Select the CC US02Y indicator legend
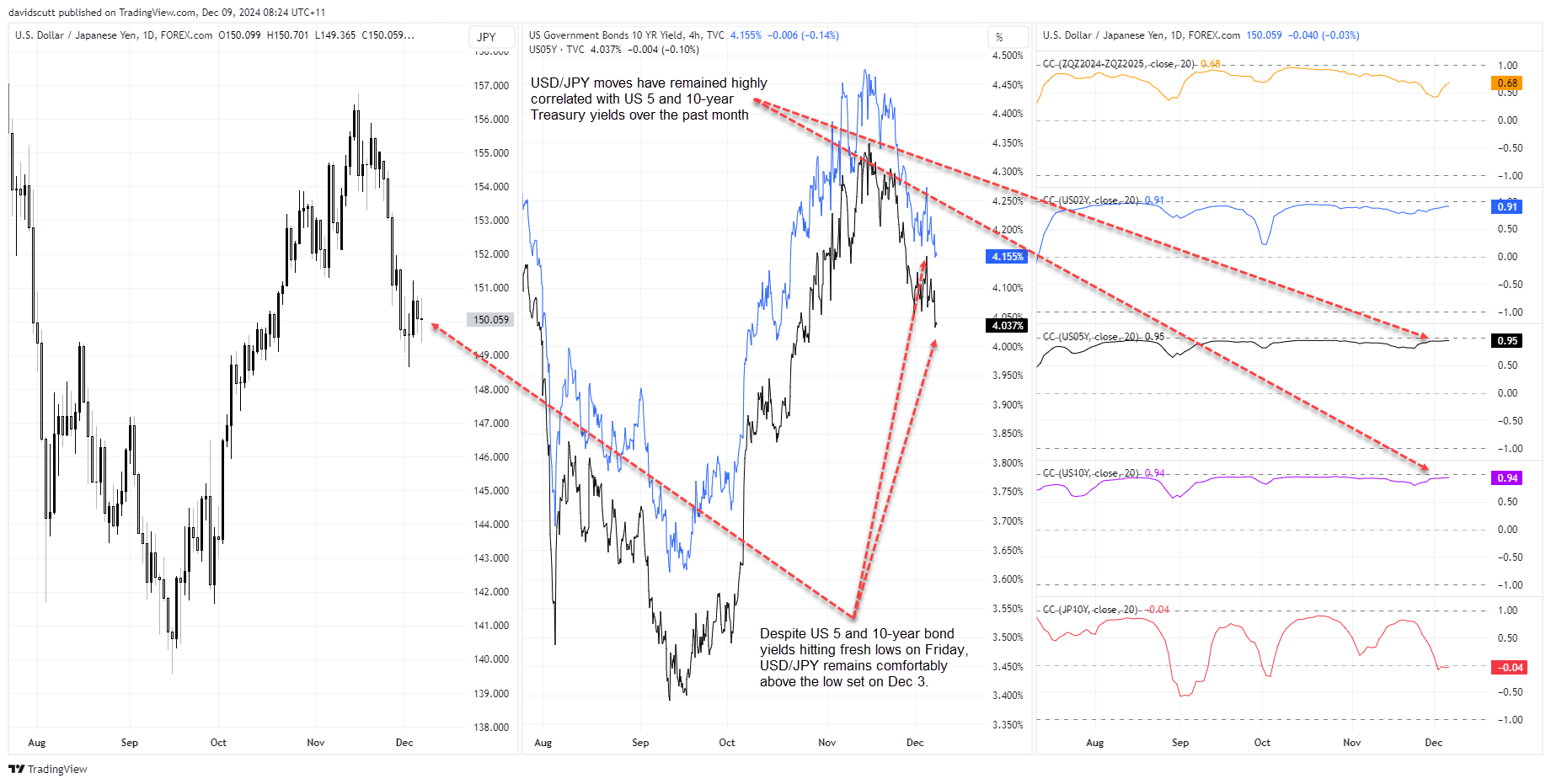The width and height of the screenshot is (1551, 784). 1103,200
